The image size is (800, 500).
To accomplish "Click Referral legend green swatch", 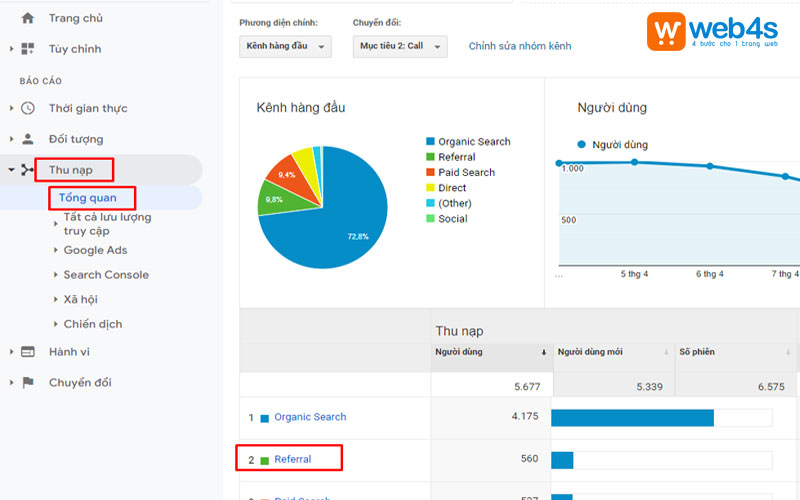I will point(430,157).
